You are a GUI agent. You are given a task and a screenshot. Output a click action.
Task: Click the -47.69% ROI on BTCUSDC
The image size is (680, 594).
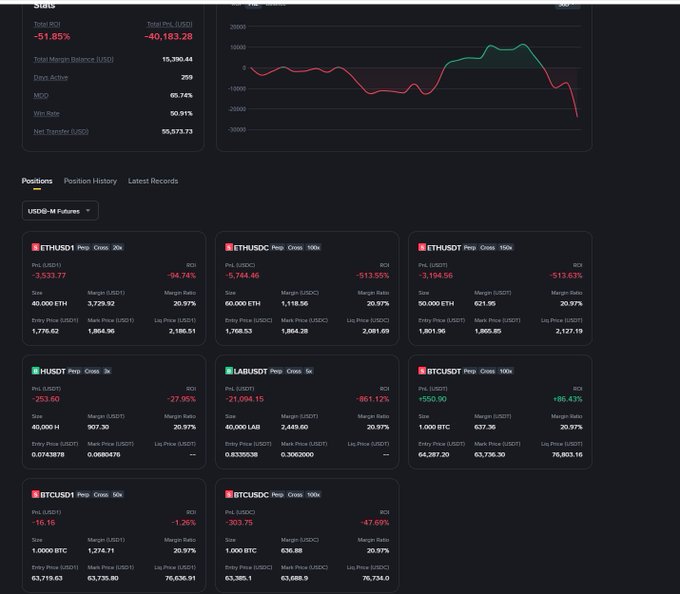click(x=375, y=522)
